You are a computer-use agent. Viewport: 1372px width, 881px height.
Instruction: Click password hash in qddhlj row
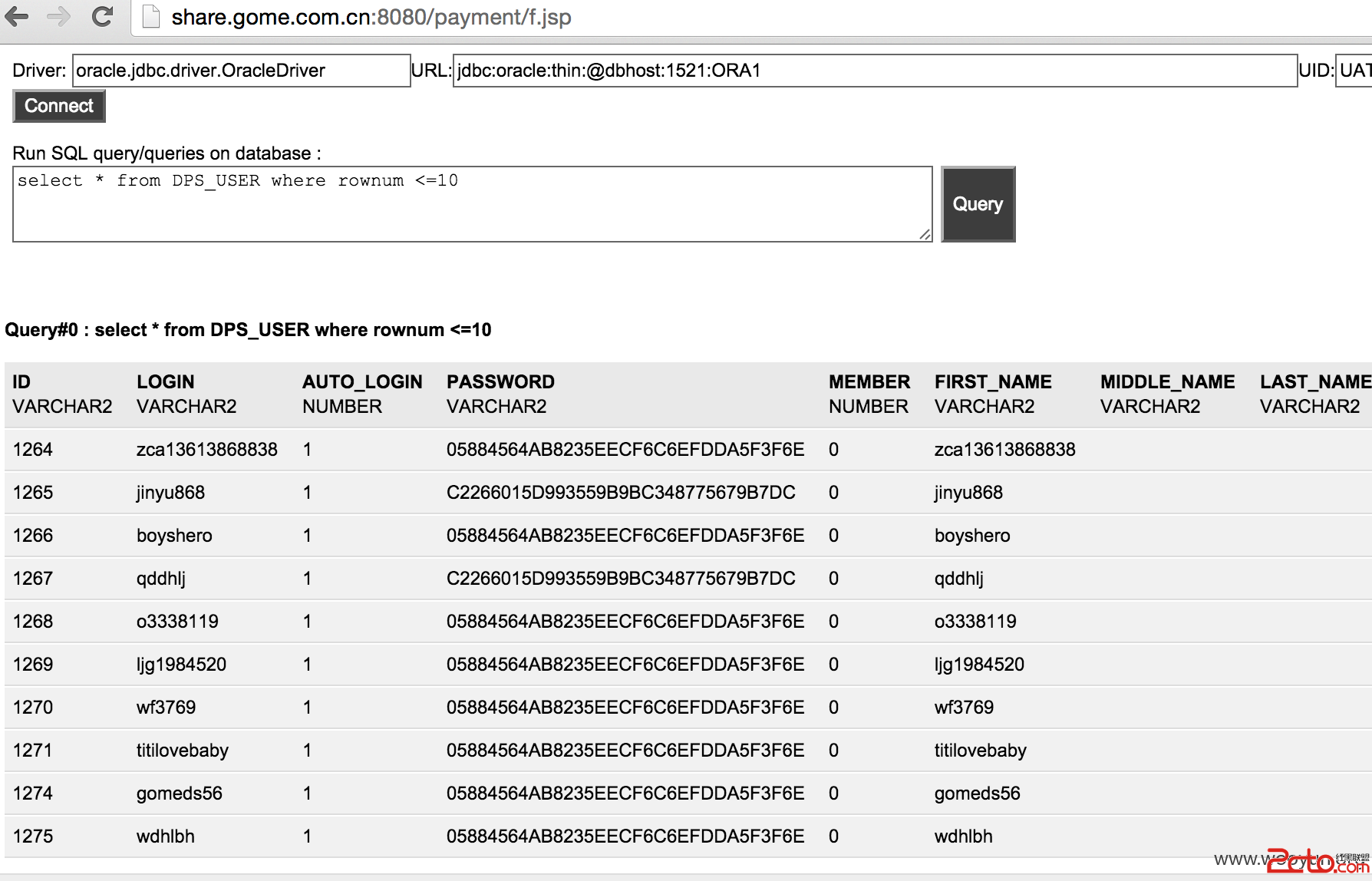(621, 579)
